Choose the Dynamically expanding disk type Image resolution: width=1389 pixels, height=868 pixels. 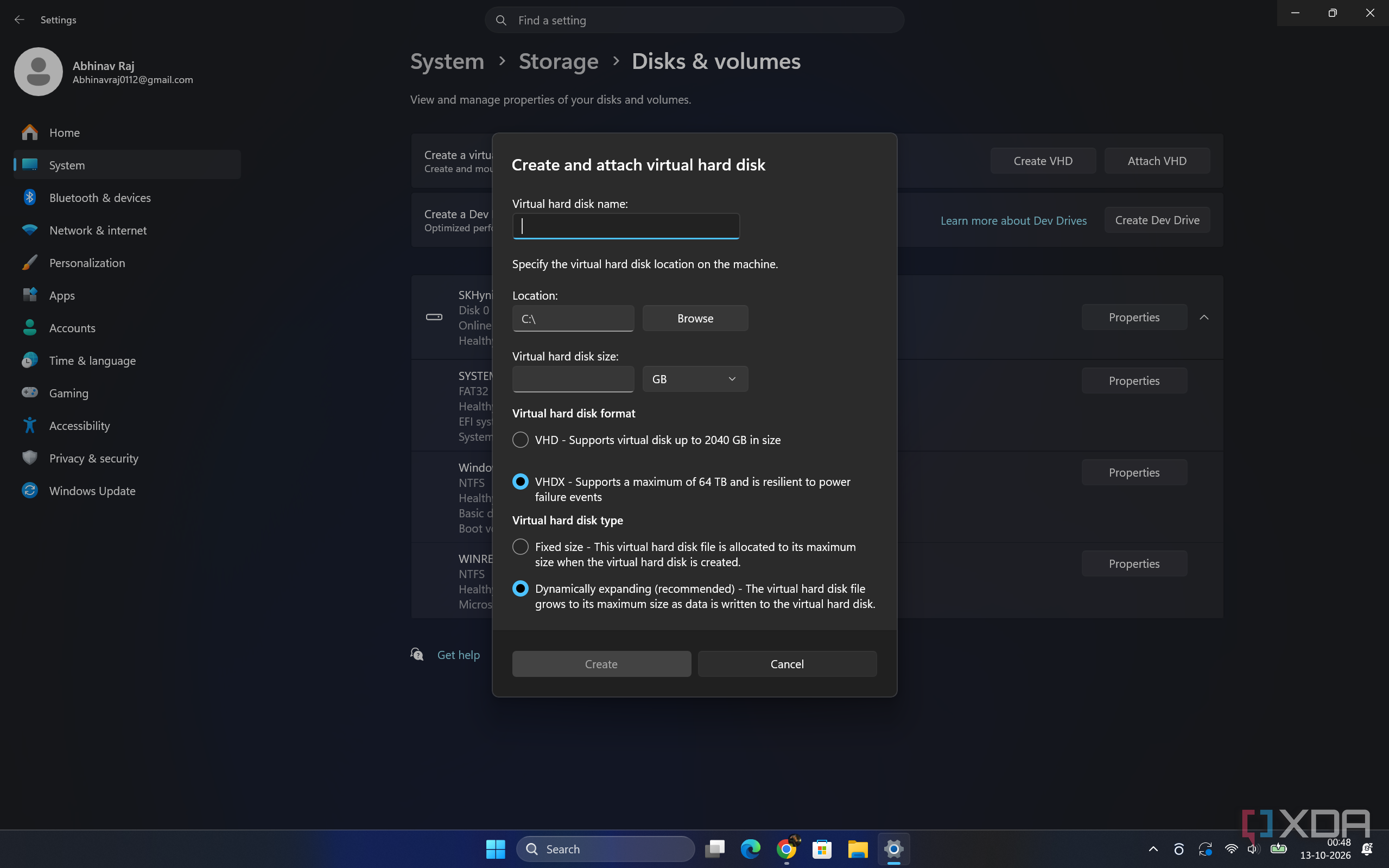coord(520,588)
